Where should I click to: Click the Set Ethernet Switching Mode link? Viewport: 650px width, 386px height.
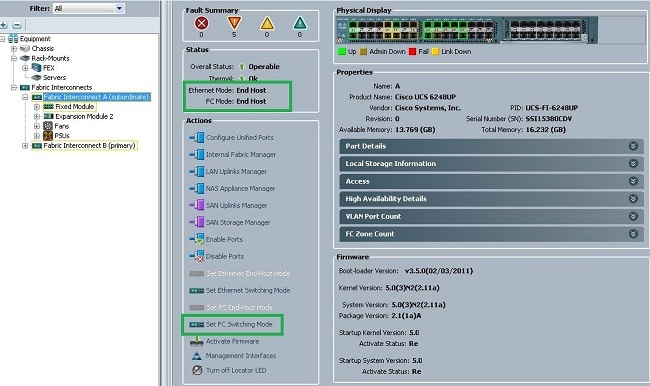(x=248, y=290)
